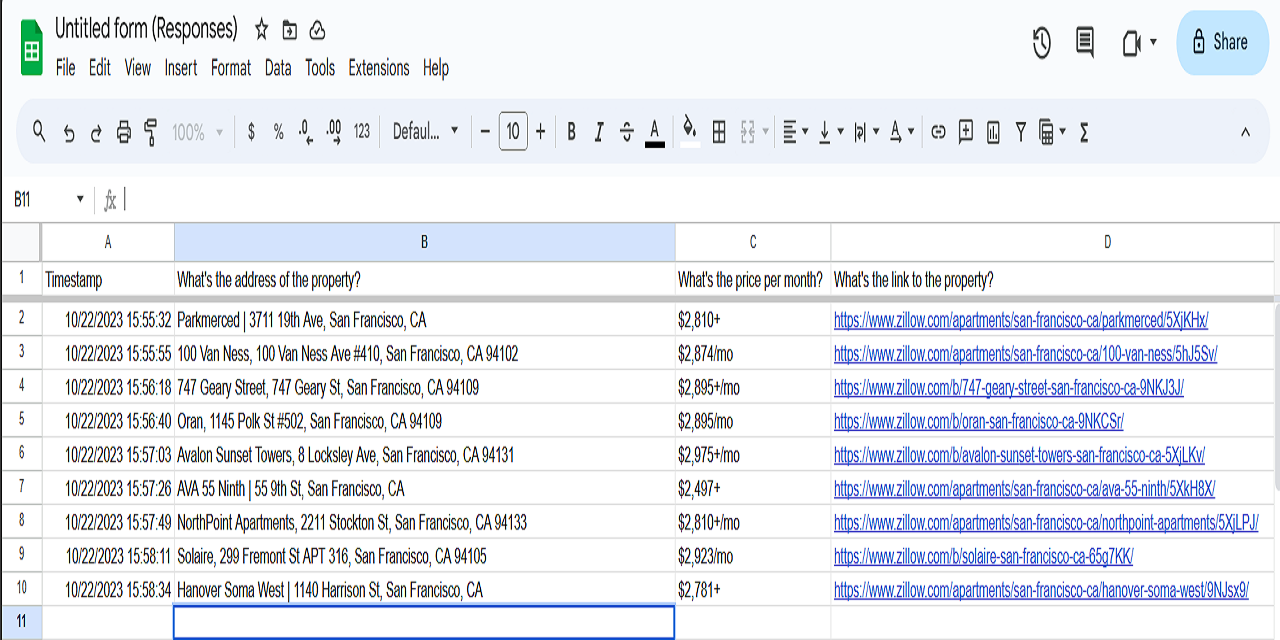The width and height of the screenshot is (1280, 640).
Task: Open the Extensions menu
Action: 378,68
